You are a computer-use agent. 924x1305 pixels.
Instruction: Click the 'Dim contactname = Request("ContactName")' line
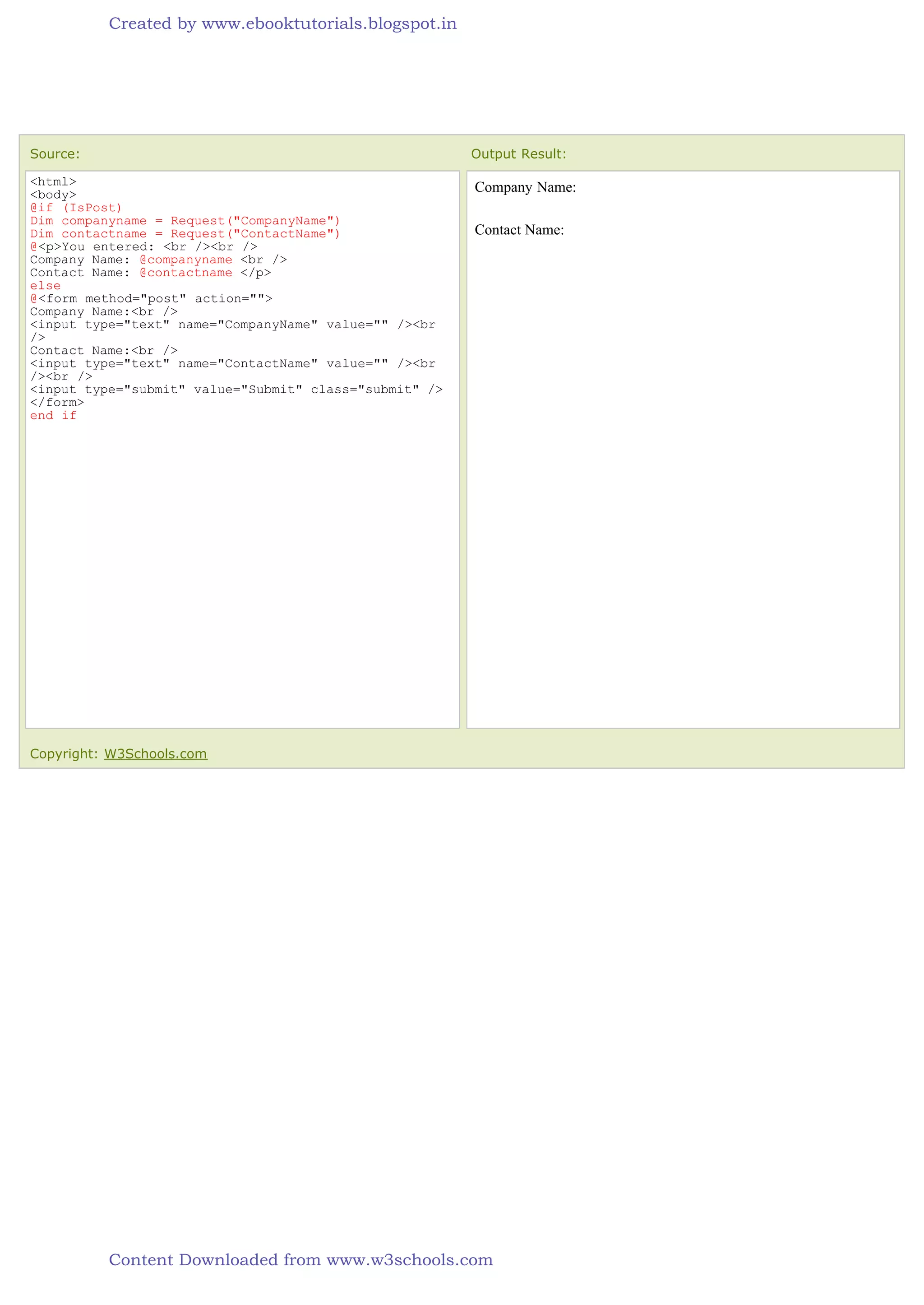pyautogui.click(x=185, y=234)
